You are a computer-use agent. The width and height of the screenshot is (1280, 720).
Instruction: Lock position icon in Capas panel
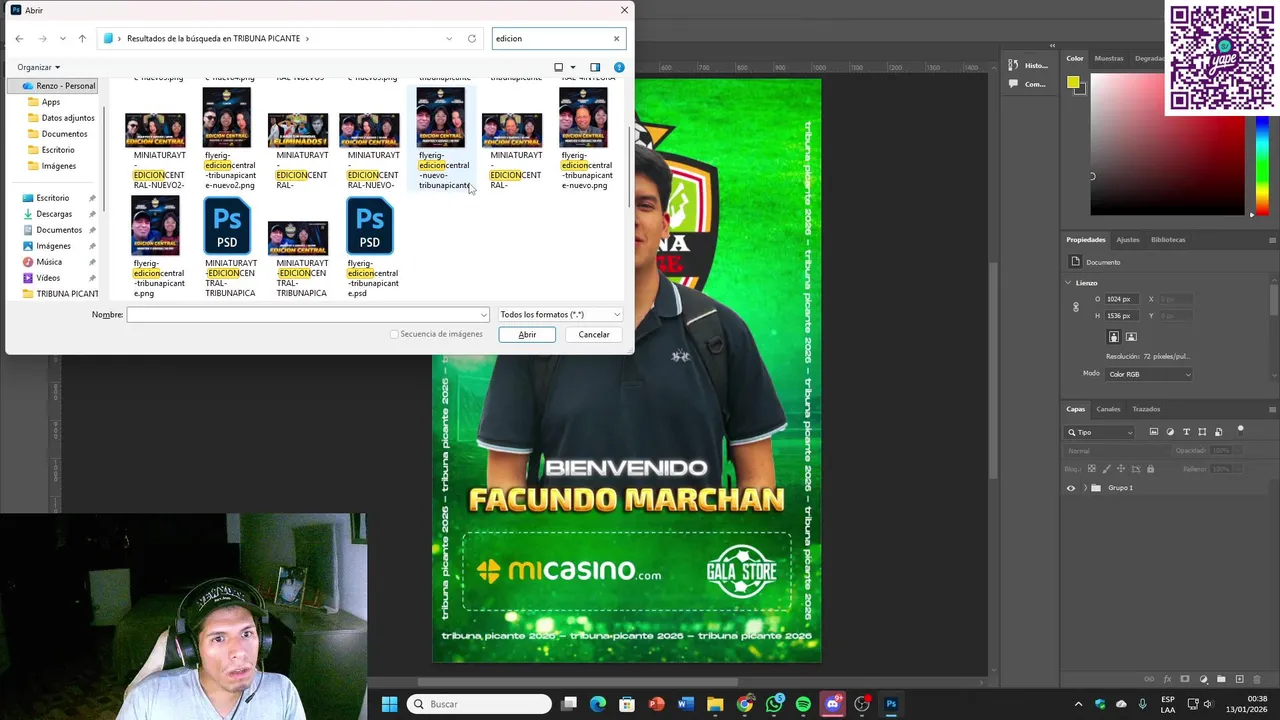(x=1121, y=469)
